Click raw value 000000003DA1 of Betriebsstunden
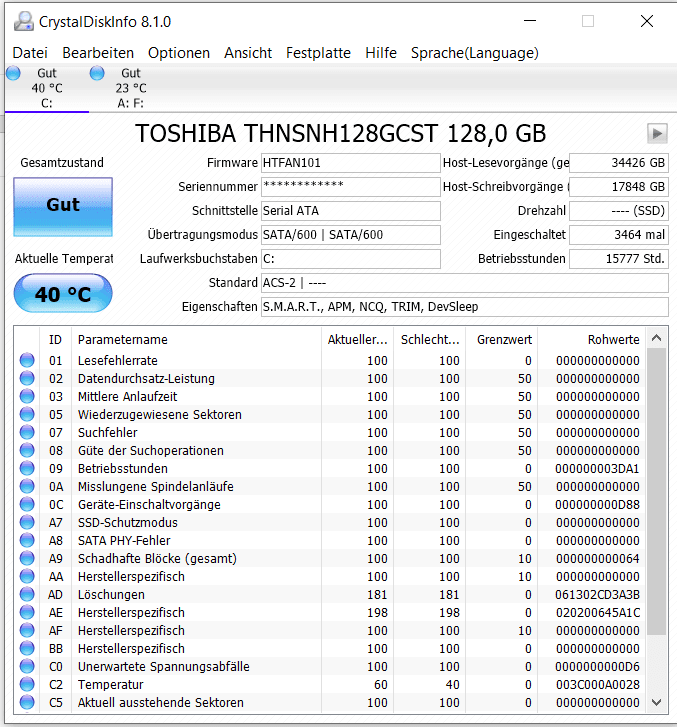 click(x=597, y=468)
